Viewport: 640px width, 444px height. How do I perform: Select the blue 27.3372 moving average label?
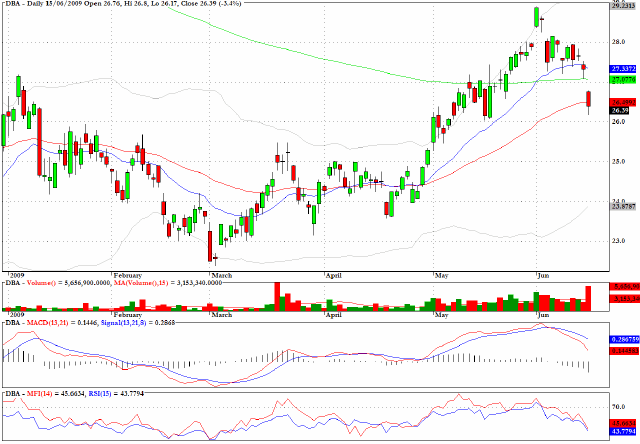tap(622, 69)
